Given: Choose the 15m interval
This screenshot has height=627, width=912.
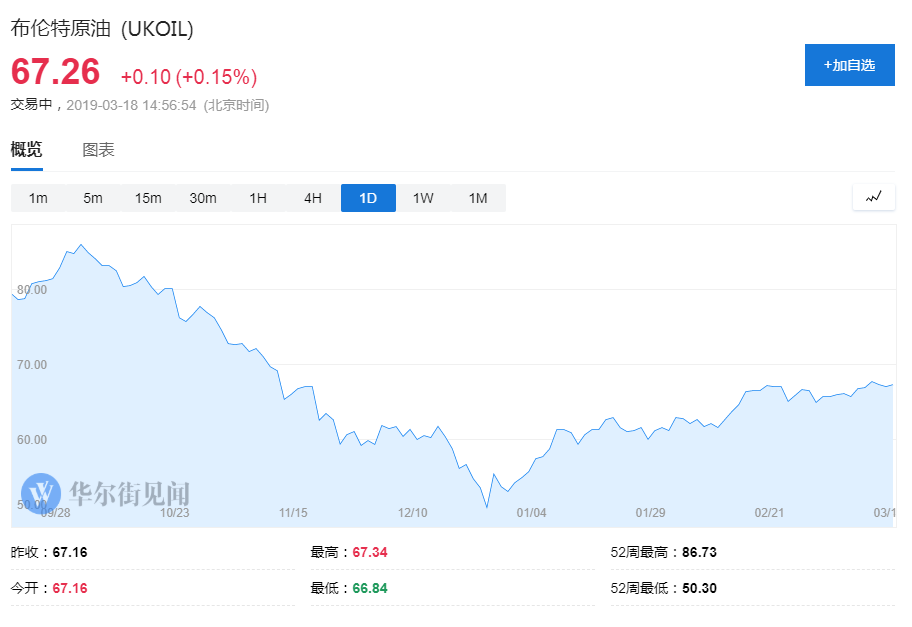Looking at the screenshot, I should point(148,198).
